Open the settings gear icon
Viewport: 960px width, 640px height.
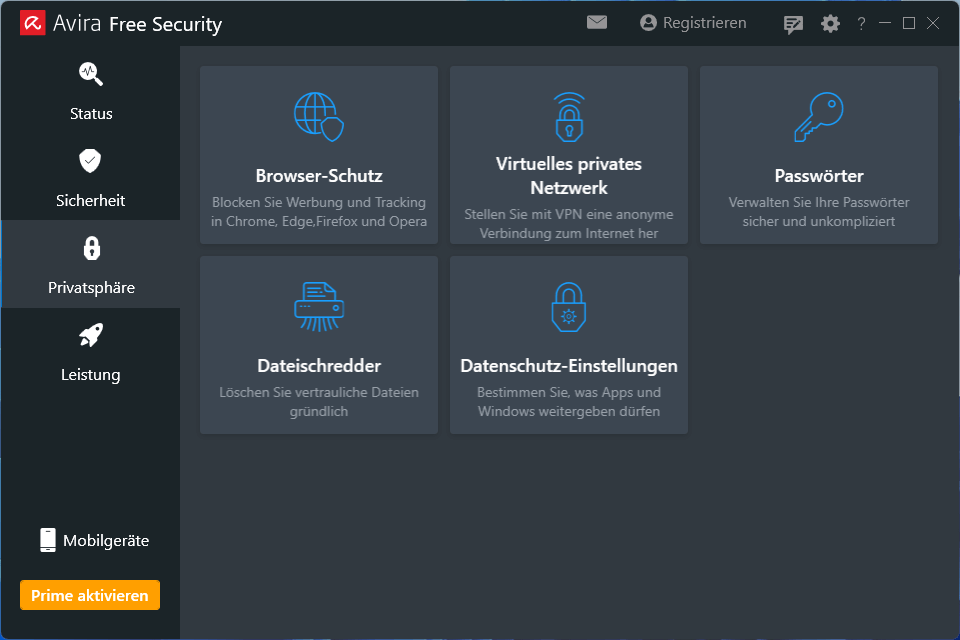tap(830, 24)
